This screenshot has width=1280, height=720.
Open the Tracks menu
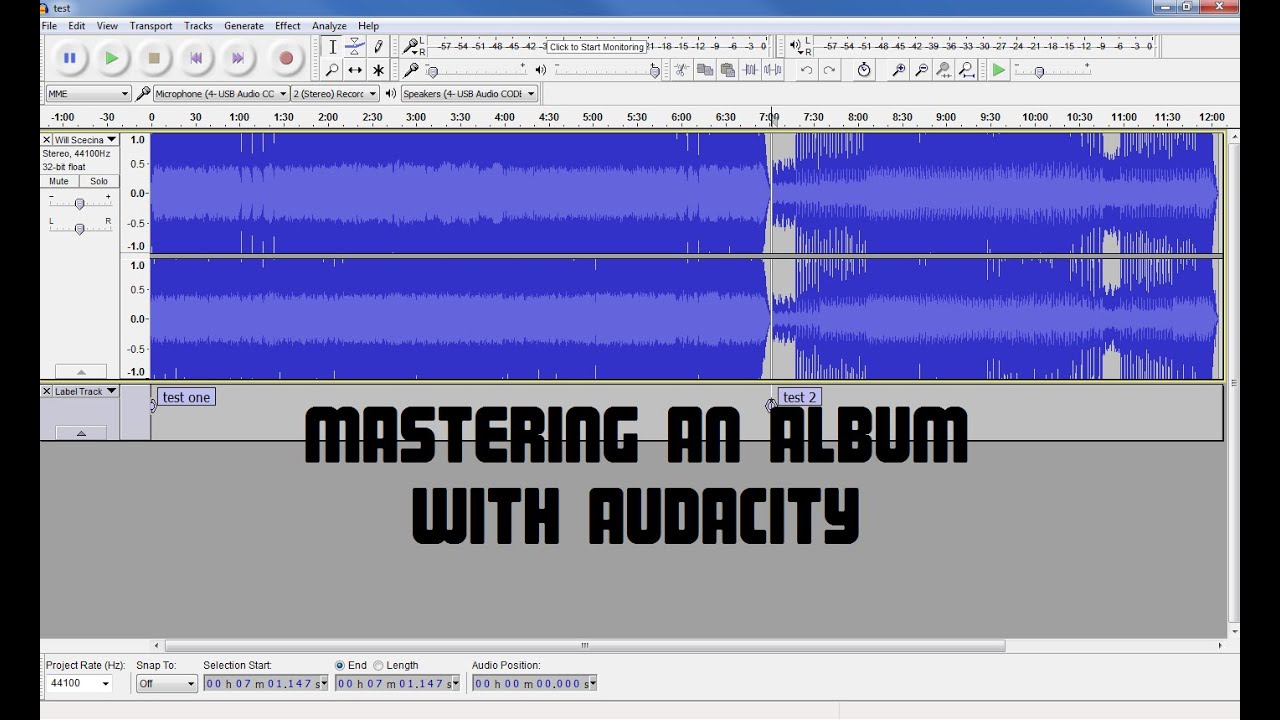(198, 25)
